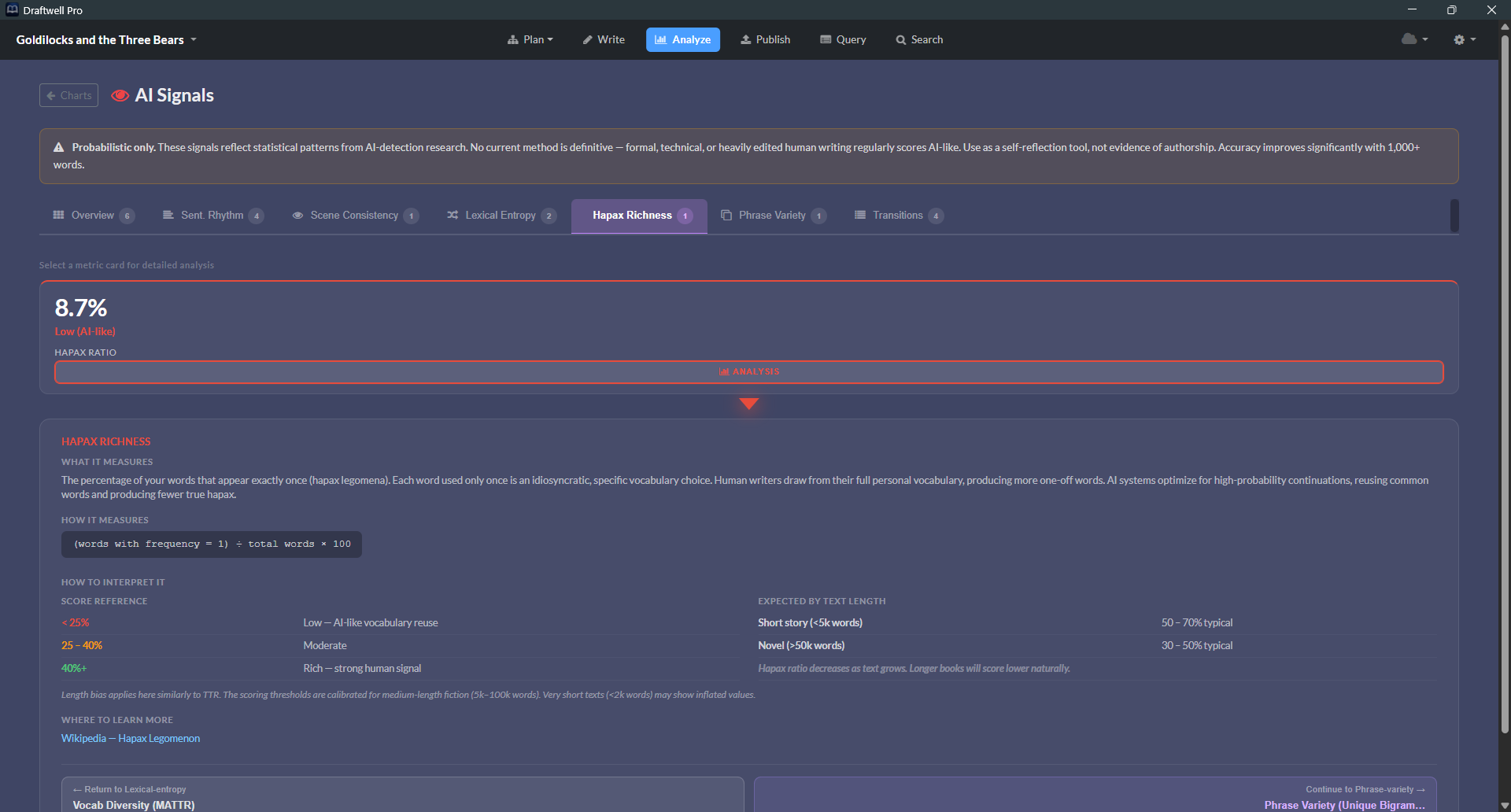This screenshot has width=1511, height=812.
Task: Click the Transitions list icon
Action: (860, 215)
